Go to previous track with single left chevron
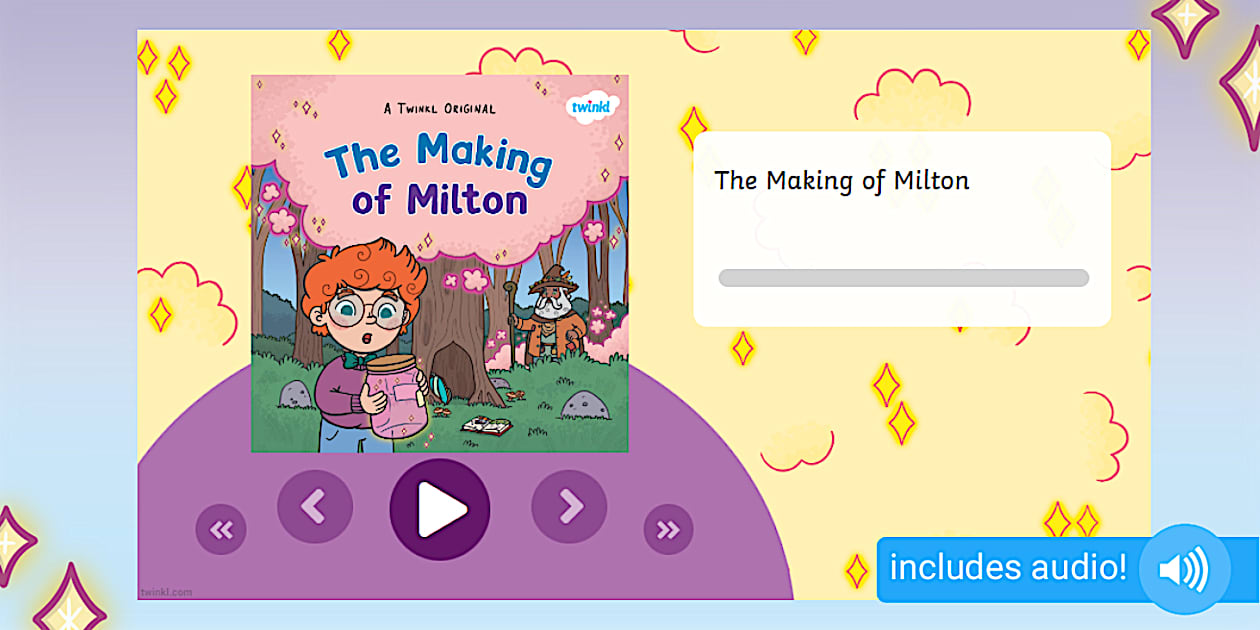Viewport: 1260px width, 630px height. (x=315, y=507)
